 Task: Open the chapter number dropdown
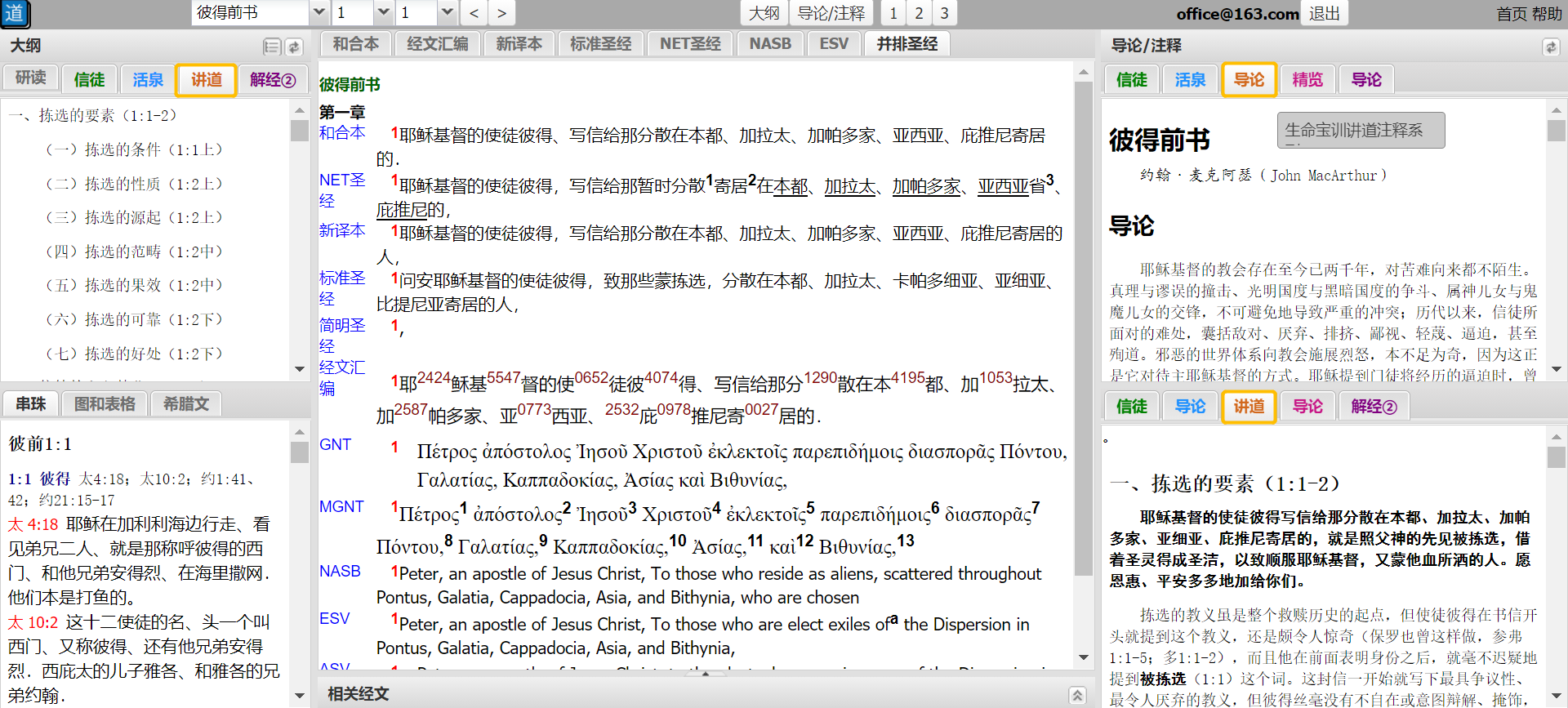coord(383,13)
